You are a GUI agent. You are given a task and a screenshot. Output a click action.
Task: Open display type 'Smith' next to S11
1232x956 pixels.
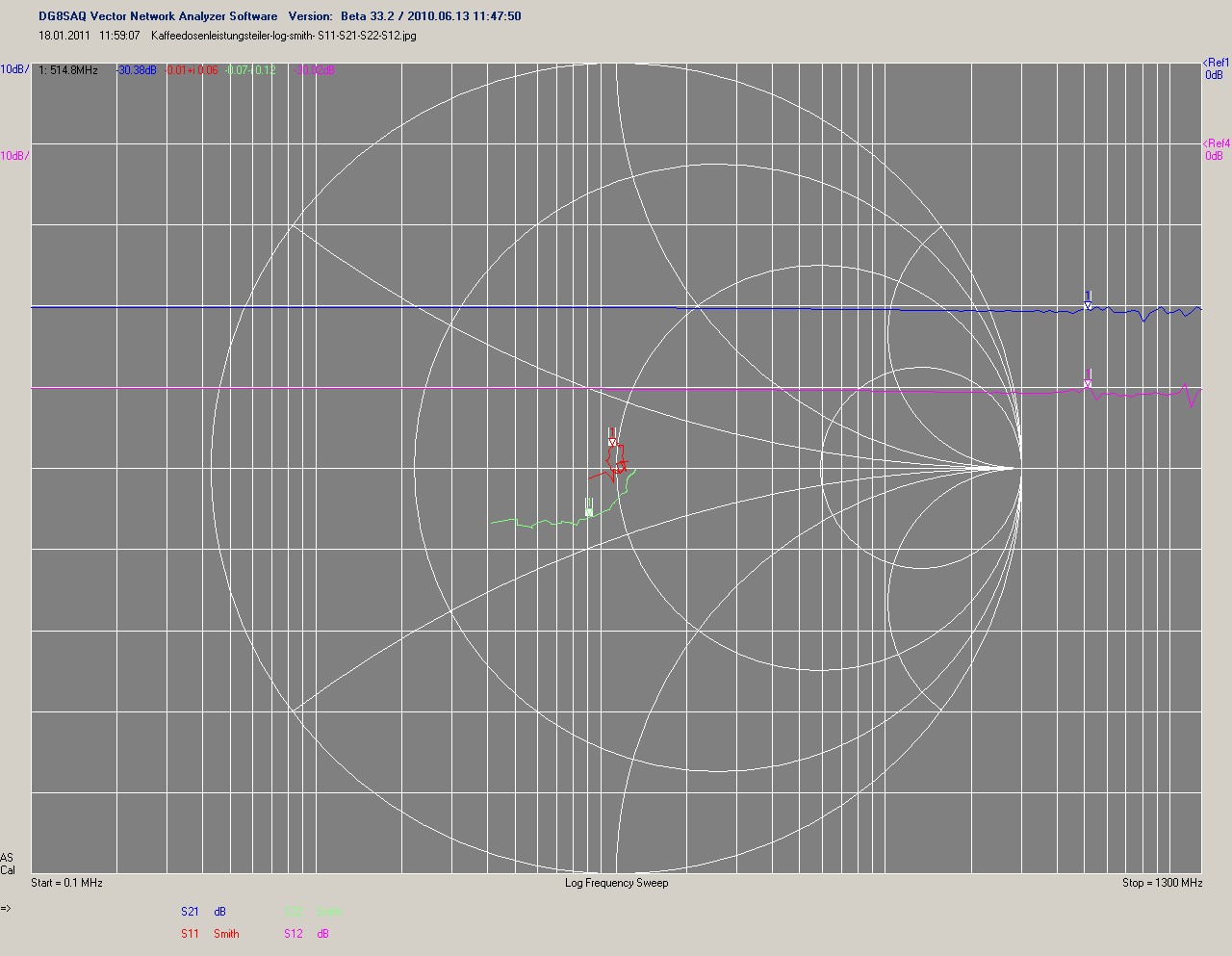pyautogui.click(x=226, y=934)
